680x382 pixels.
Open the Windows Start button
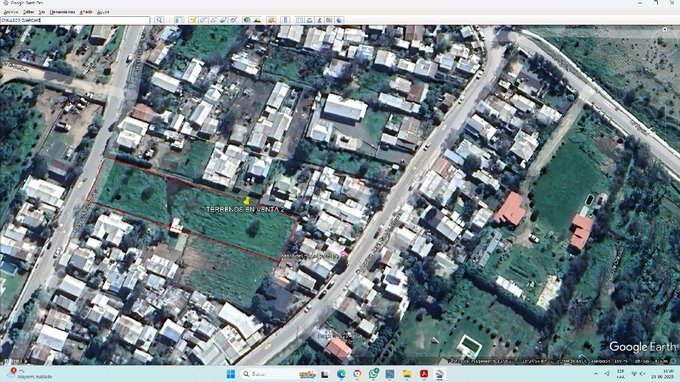pos(231,374)
